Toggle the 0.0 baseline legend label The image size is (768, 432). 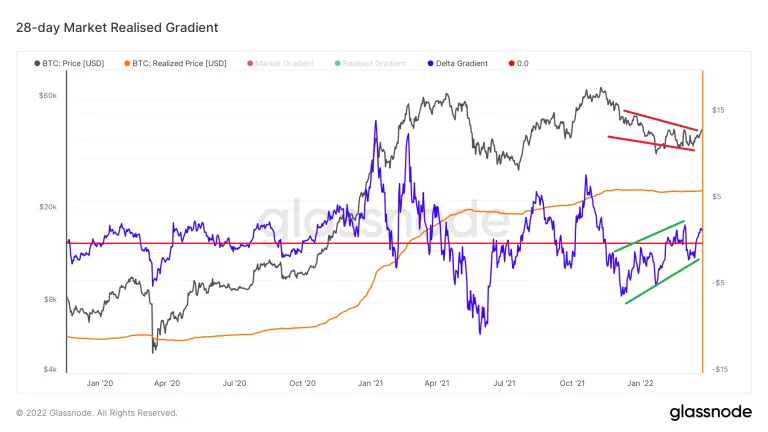click(523, 63)
